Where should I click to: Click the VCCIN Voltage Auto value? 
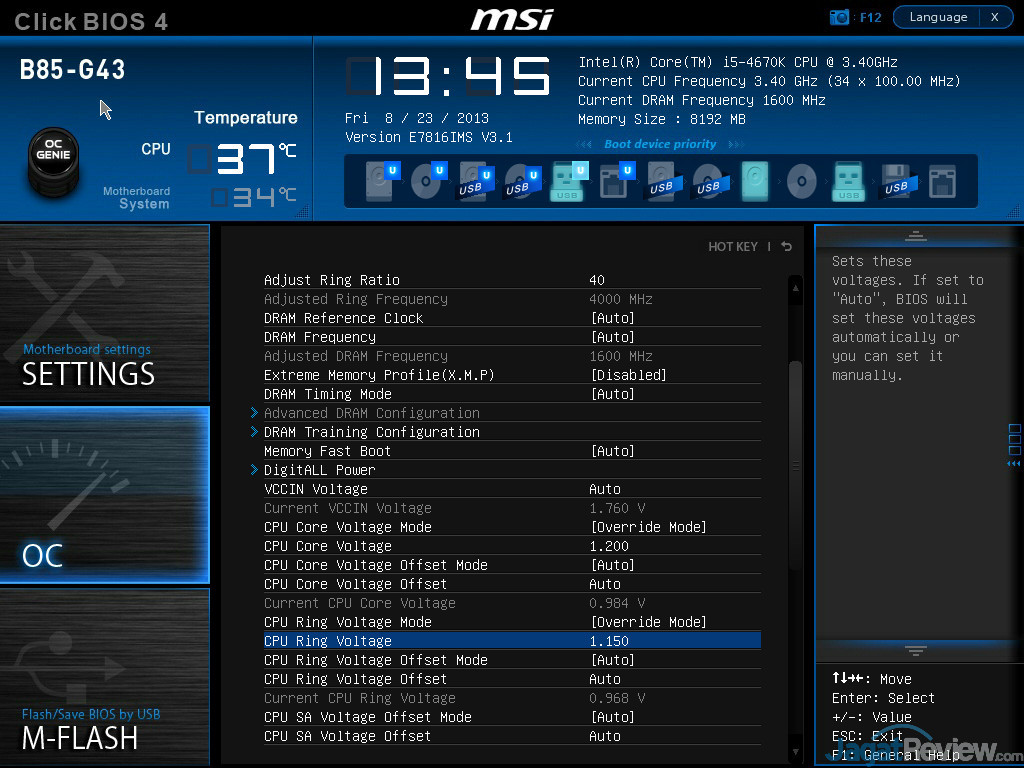tap(605, 489)
